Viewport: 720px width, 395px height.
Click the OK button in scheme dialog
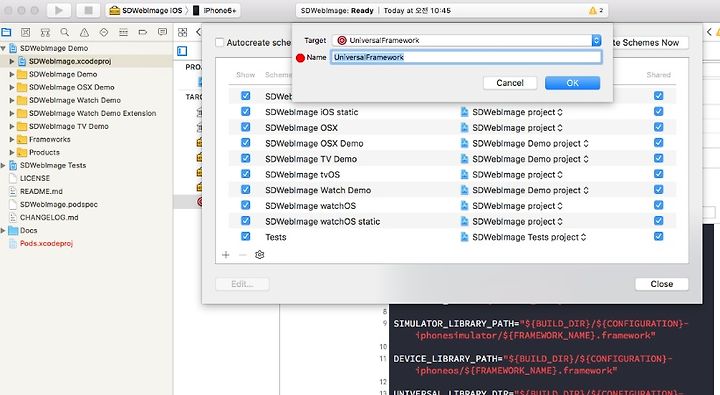[x=572, y=83]
